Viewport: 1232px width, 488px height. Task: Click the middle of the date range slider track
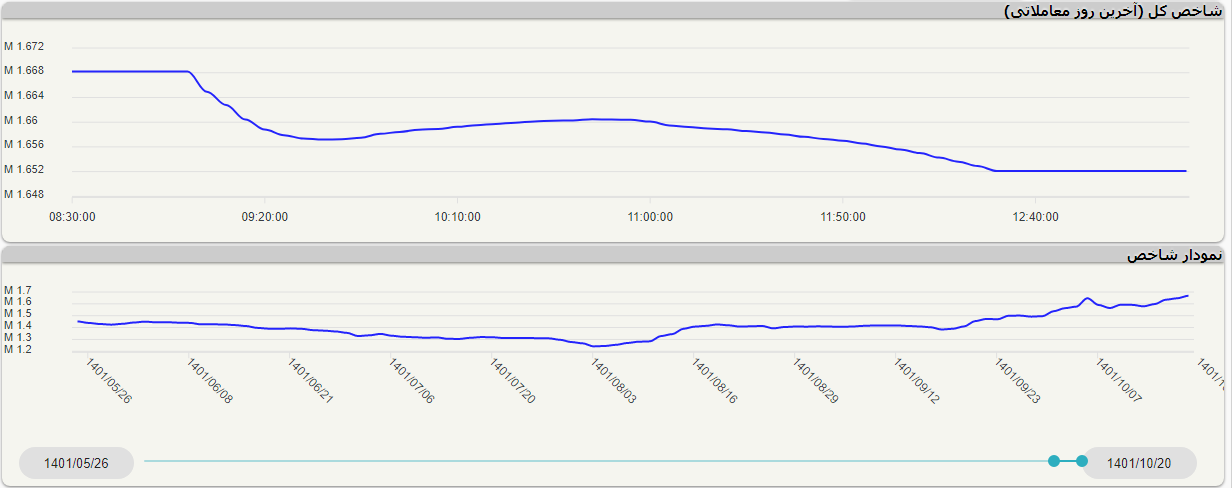point(598,461)
